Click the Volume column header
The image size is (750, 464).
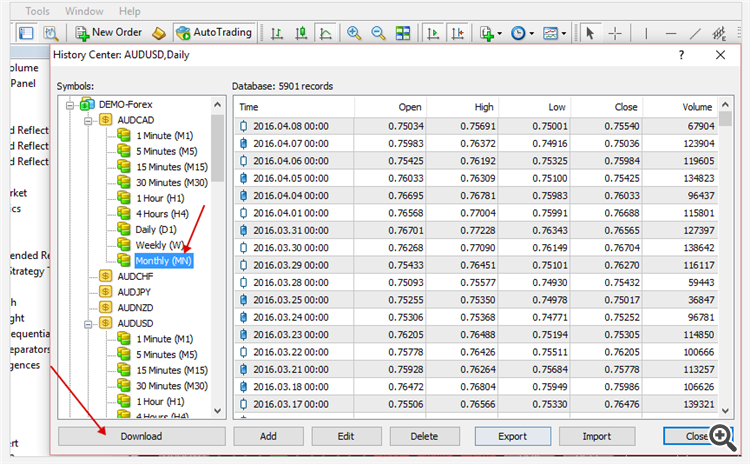pyautogui.click(x=682, y=107)
